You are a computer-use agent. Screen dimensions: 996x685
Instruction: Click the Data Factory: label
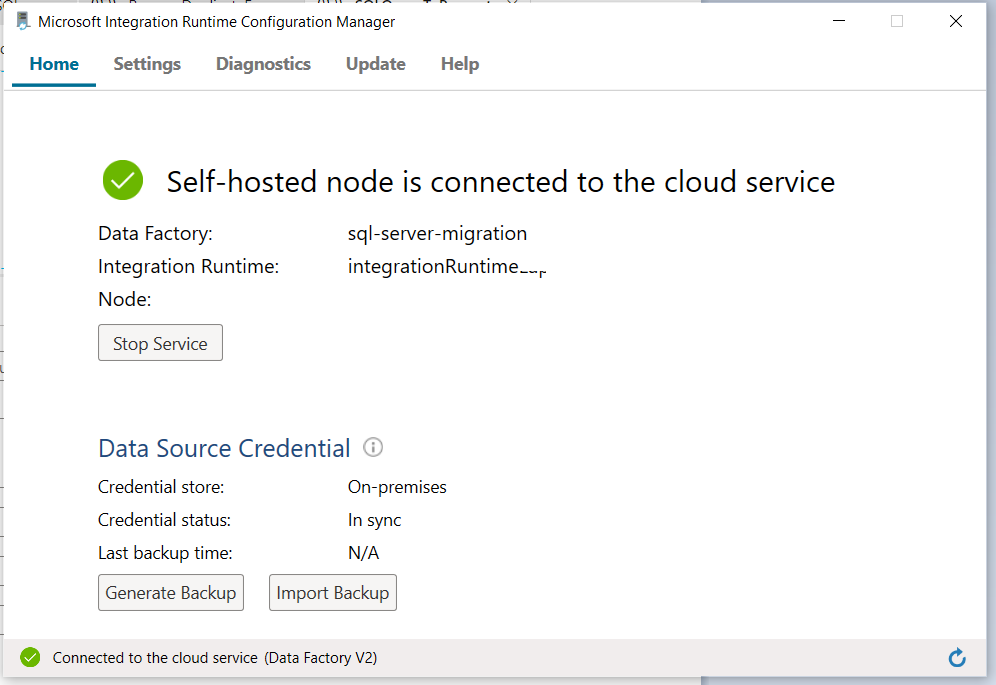[155, 234]
